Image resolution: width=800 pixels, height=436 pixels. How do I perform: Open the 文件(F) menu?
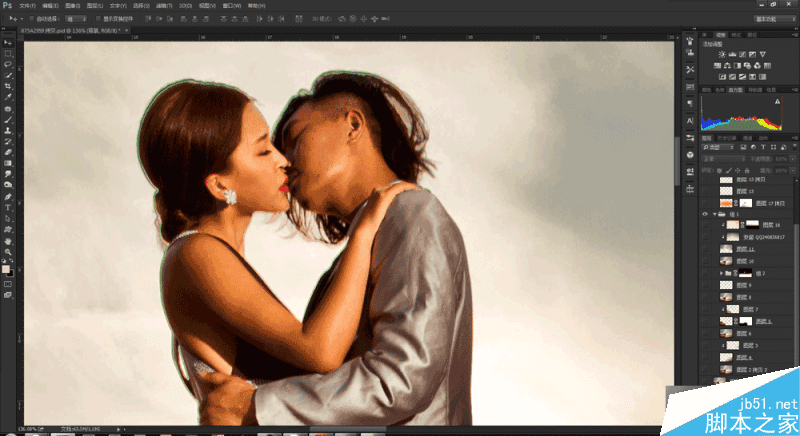point(28,6)
